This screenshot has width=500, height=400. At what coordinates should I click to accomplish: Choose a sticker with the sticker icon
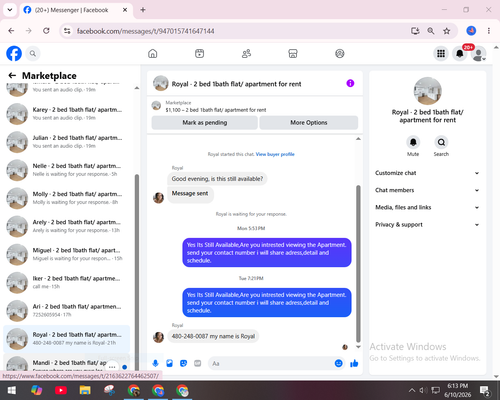[183, 363]
